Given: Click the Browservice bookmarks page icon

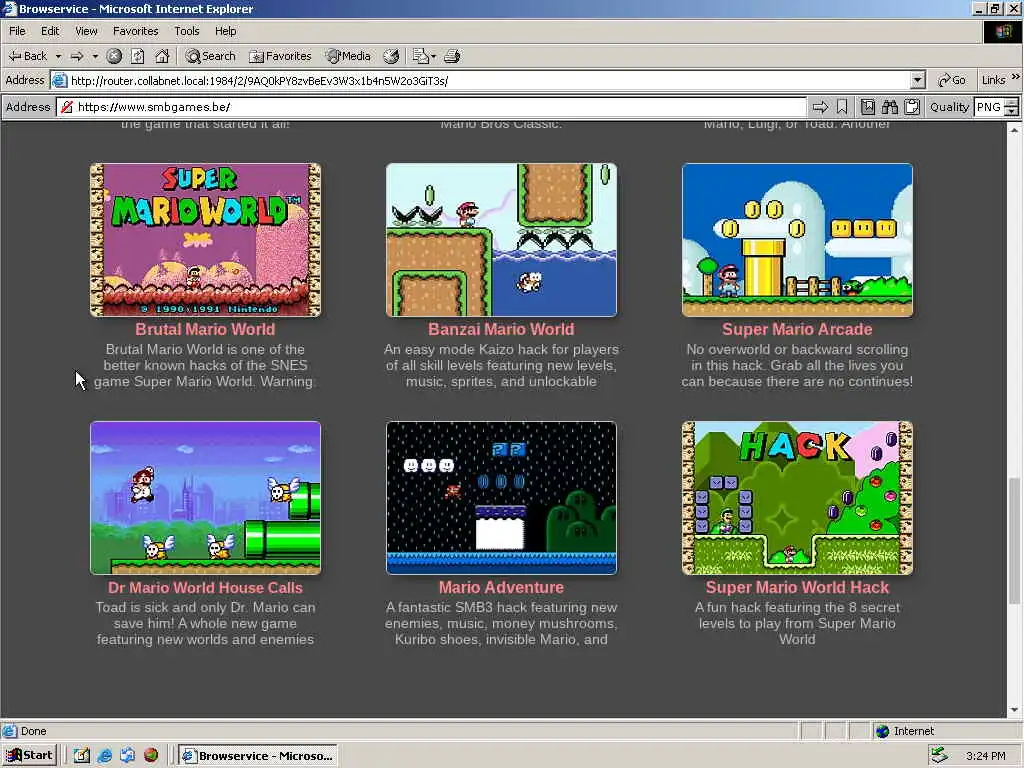Looking at the screenshot, I should pyautogui.click(x=868, y=107).
